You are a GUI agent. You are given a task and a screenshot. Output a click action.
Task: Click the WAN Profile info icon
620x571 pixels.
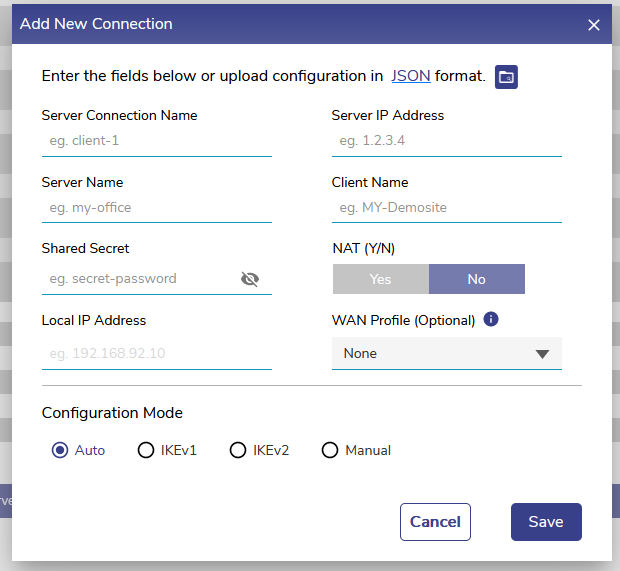coord(491,320)
